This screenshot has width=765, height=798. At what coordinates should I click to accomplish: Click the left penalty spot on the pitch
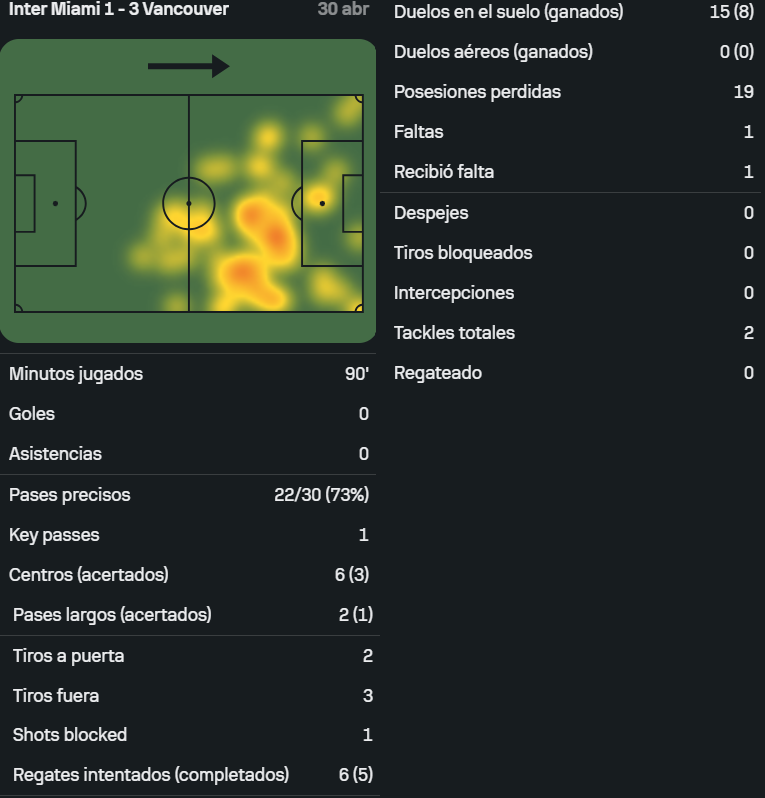pyautogui.click(x=55, y=204)
